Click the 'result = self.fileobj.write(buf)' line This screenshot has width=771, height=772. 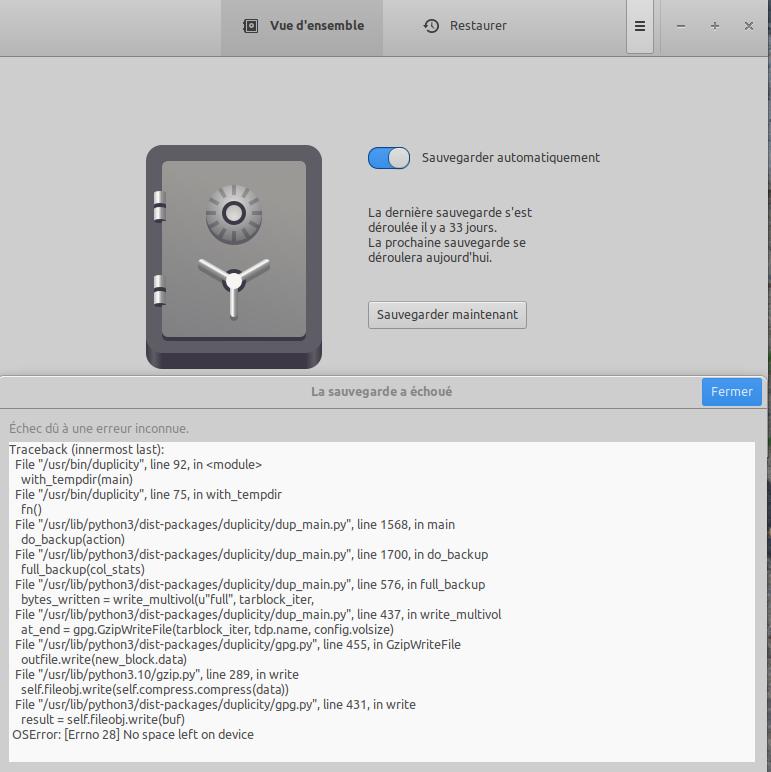point(103,720)
